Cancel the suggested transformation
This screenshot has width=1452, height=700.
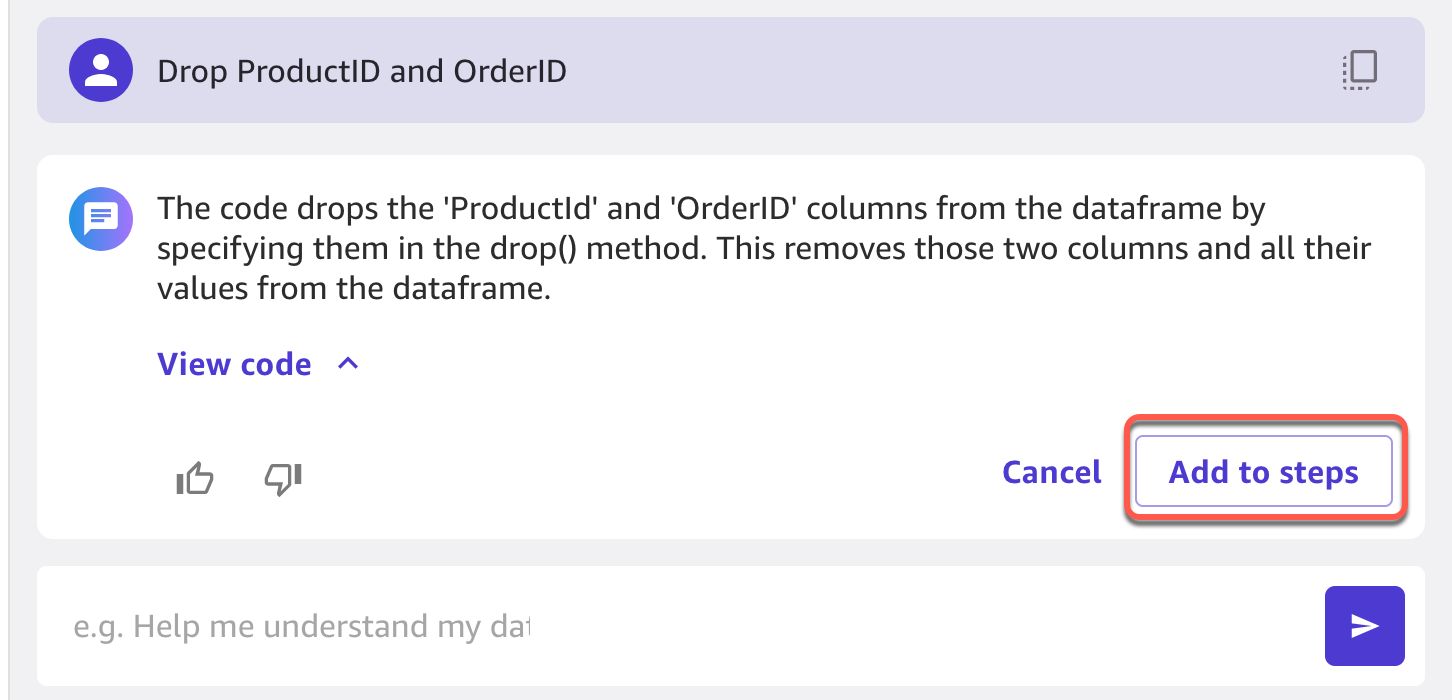1051,472
